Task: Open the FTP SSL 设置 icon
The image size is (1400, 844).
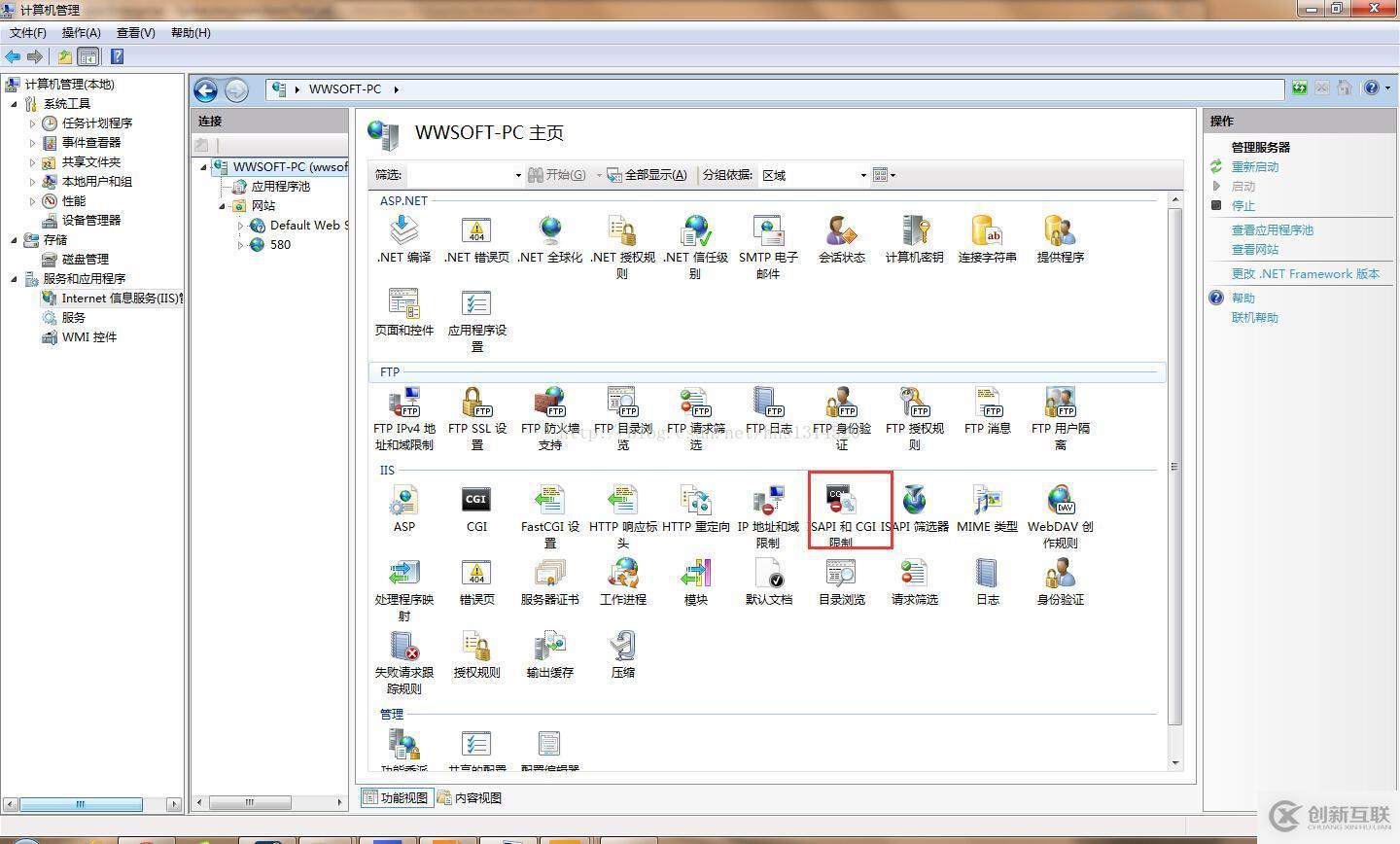Action: click(x=476, y=418)
